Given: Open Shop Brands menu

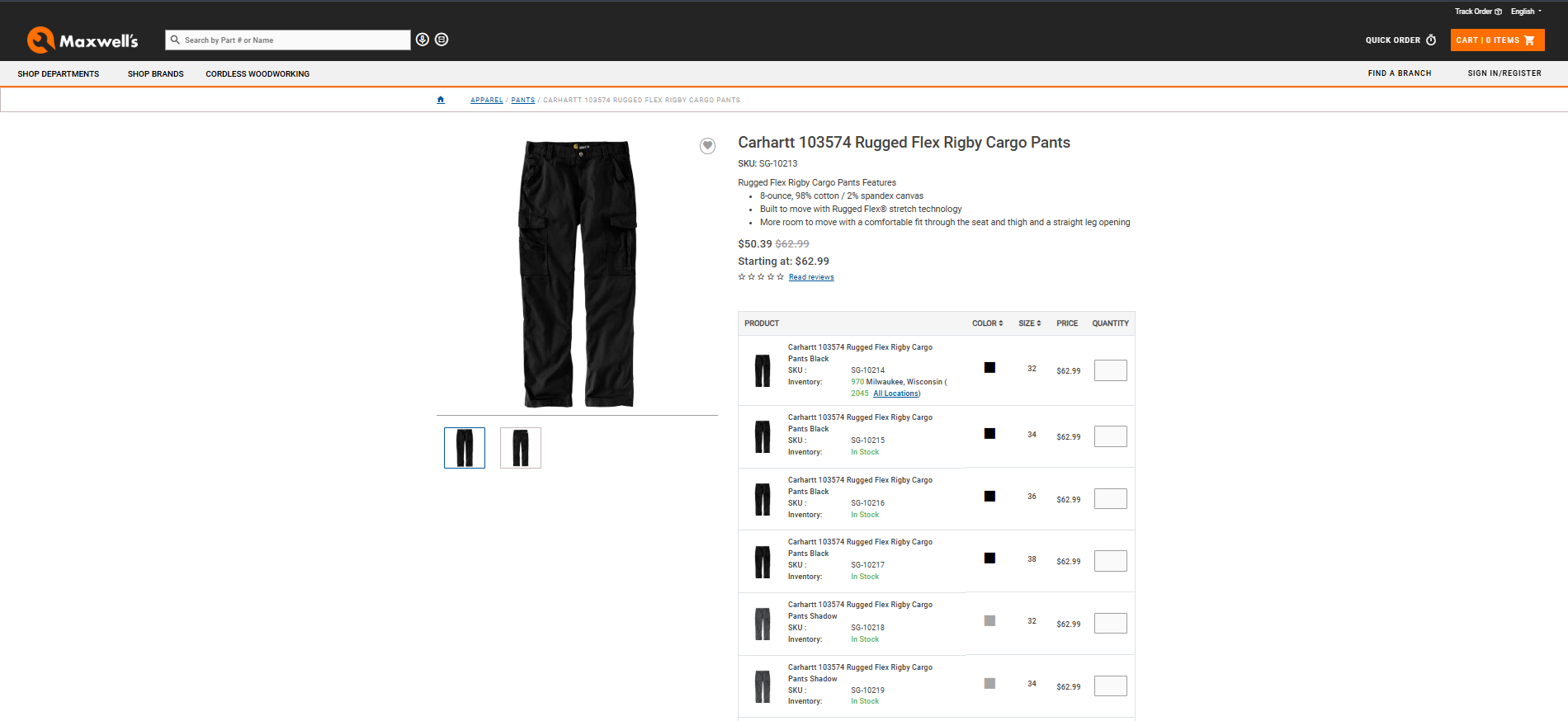Looking at the screenshot, I should [x=156, y=73].
